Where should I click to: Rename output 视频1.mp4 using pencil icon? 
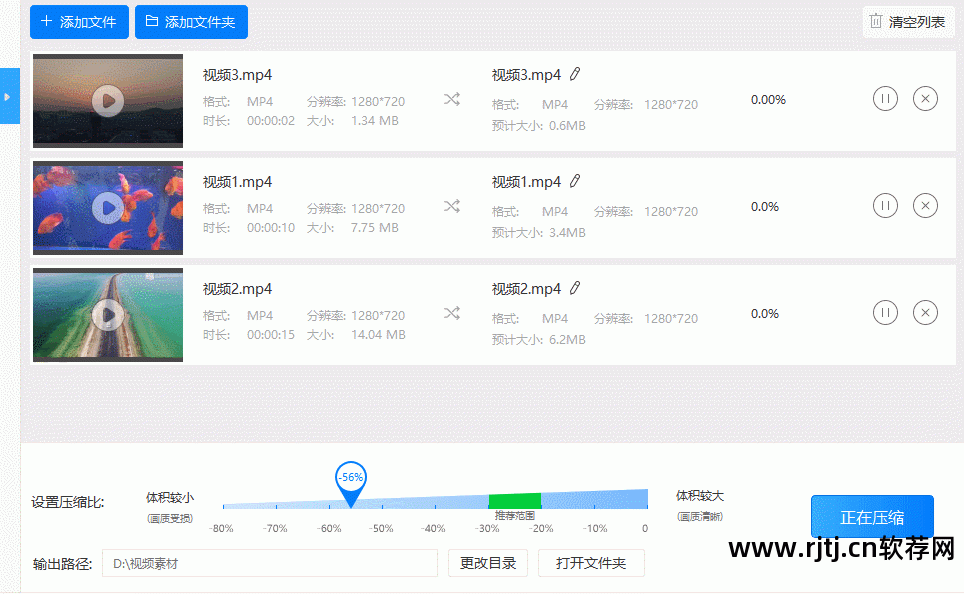pyautogui.click(x=575, y=181)
